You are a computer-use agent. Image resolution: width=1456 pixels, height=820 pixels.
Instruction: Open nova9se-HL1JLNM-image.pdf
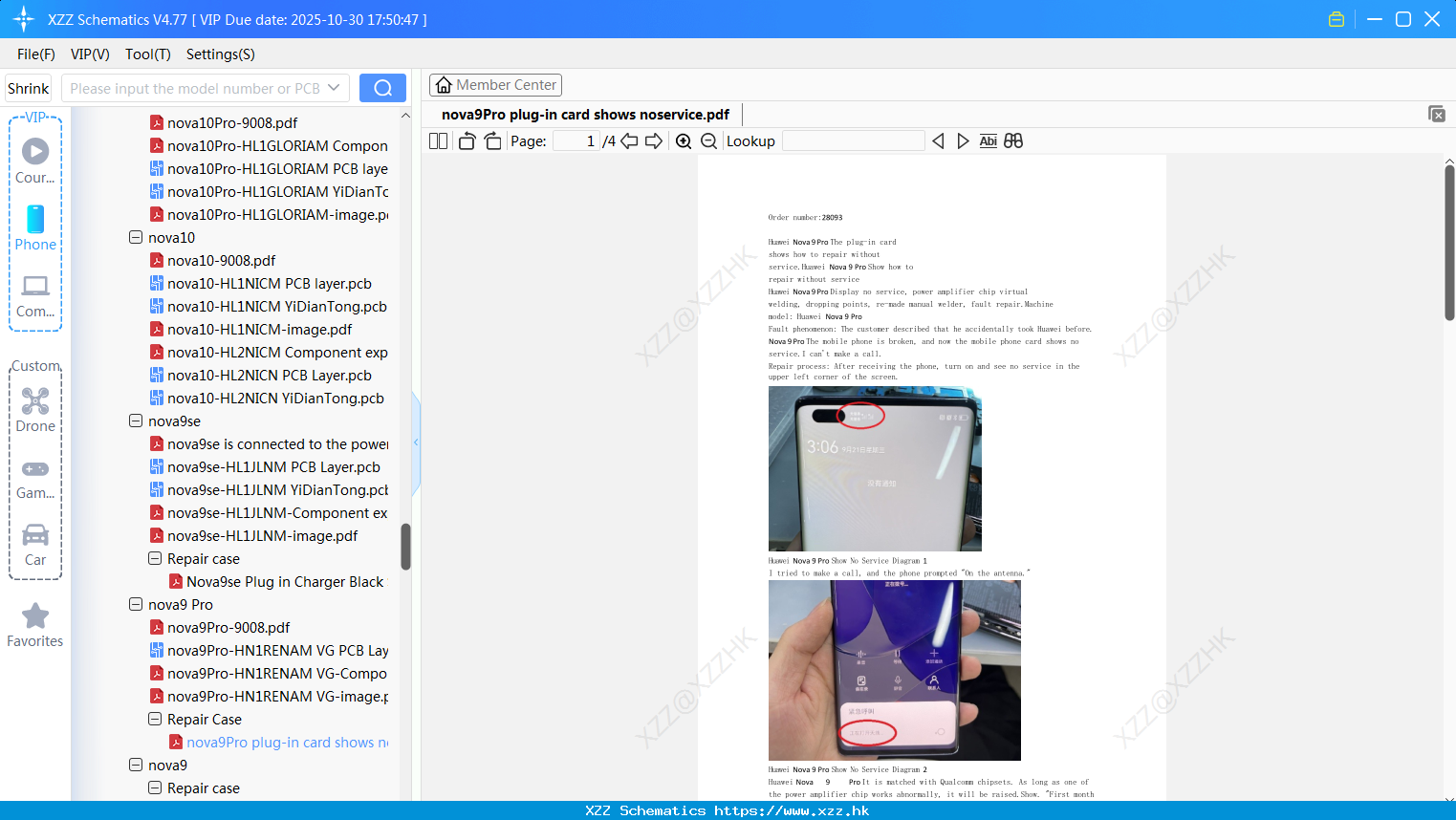coord(254,536)
